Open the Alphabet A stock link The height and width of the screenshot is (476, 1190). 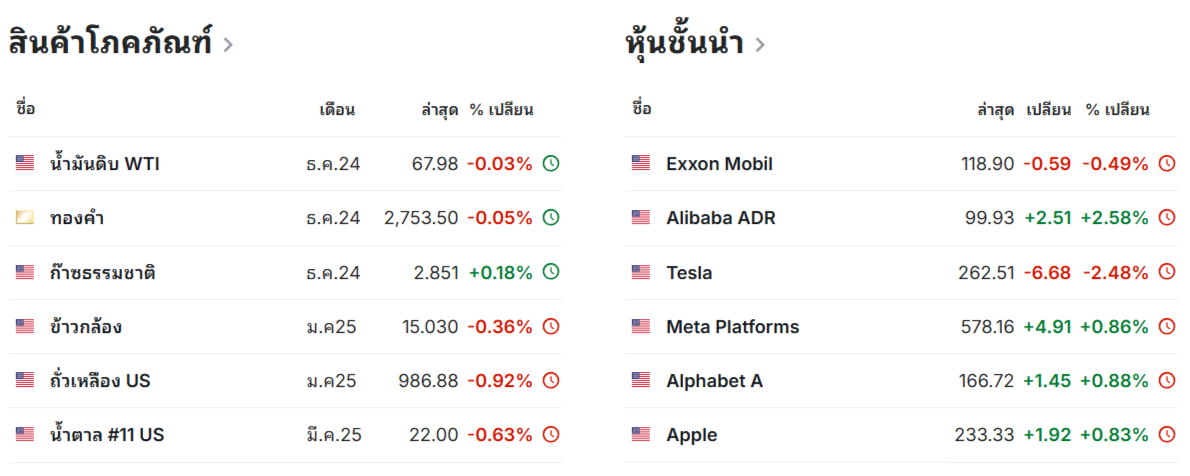(714, 380)
